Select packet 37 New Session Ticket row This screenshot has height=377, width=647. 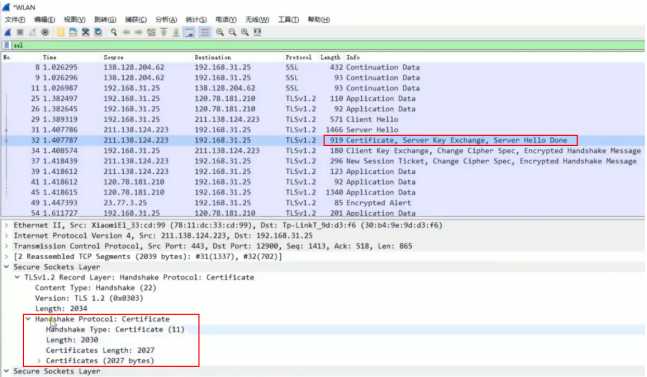point(323,161)
